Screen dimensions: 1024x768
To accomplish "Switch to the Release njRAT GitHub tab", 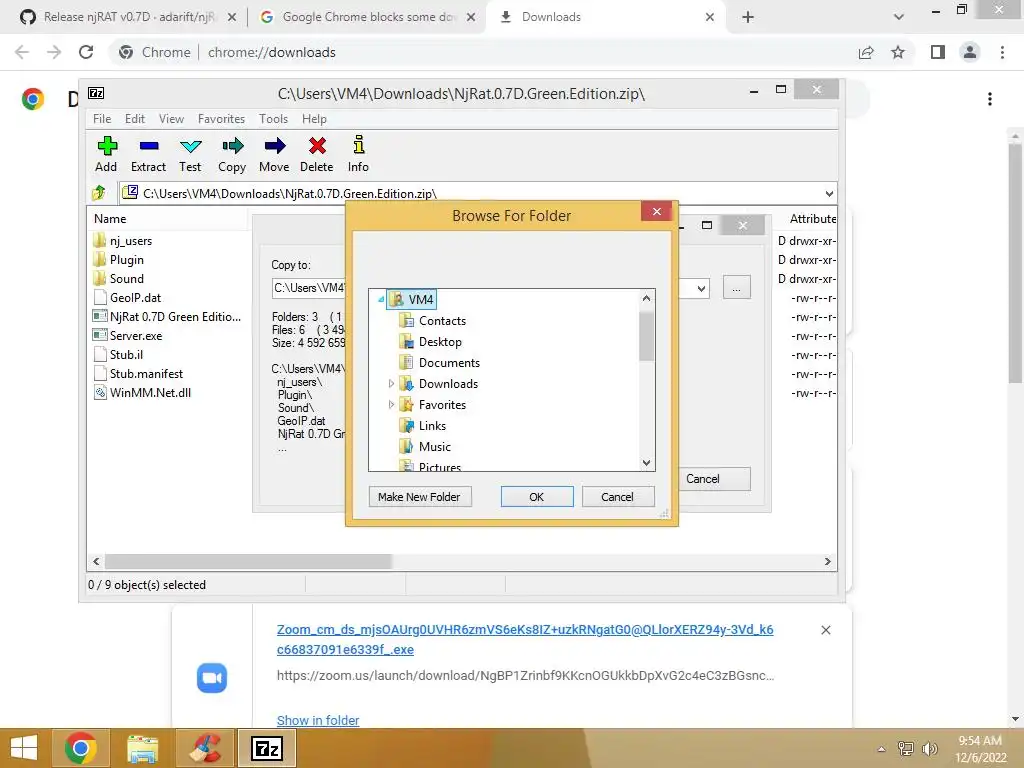I will click(x=127, y=17).
